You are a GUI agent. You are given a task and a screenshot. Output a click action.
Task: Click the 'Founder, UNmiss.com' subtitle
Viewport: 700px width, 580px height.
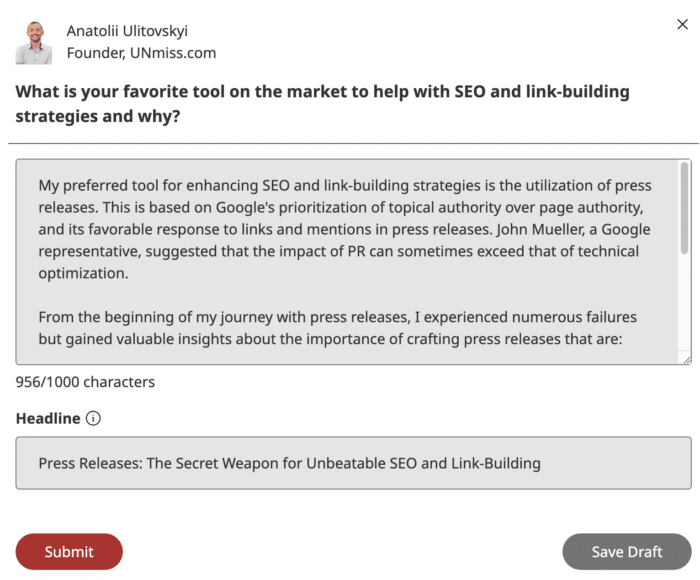(142, 53)
